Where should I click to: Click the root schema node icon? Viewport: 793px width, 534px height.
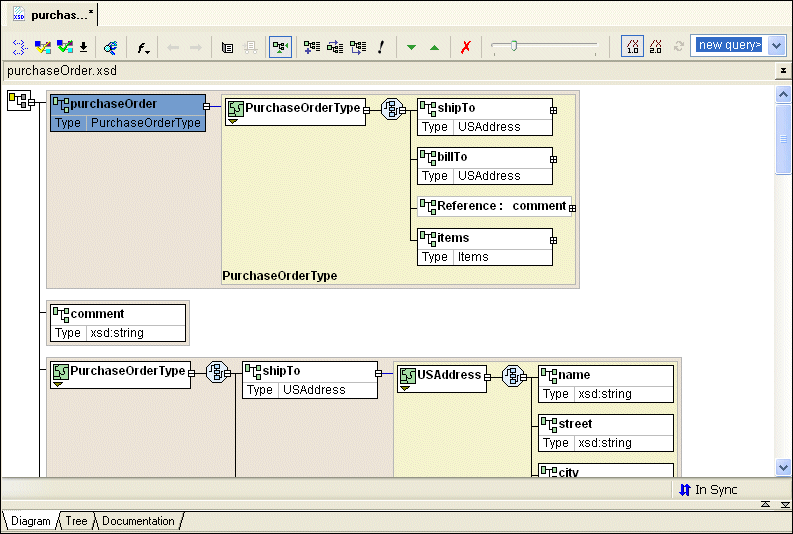(x=19, y=100)
